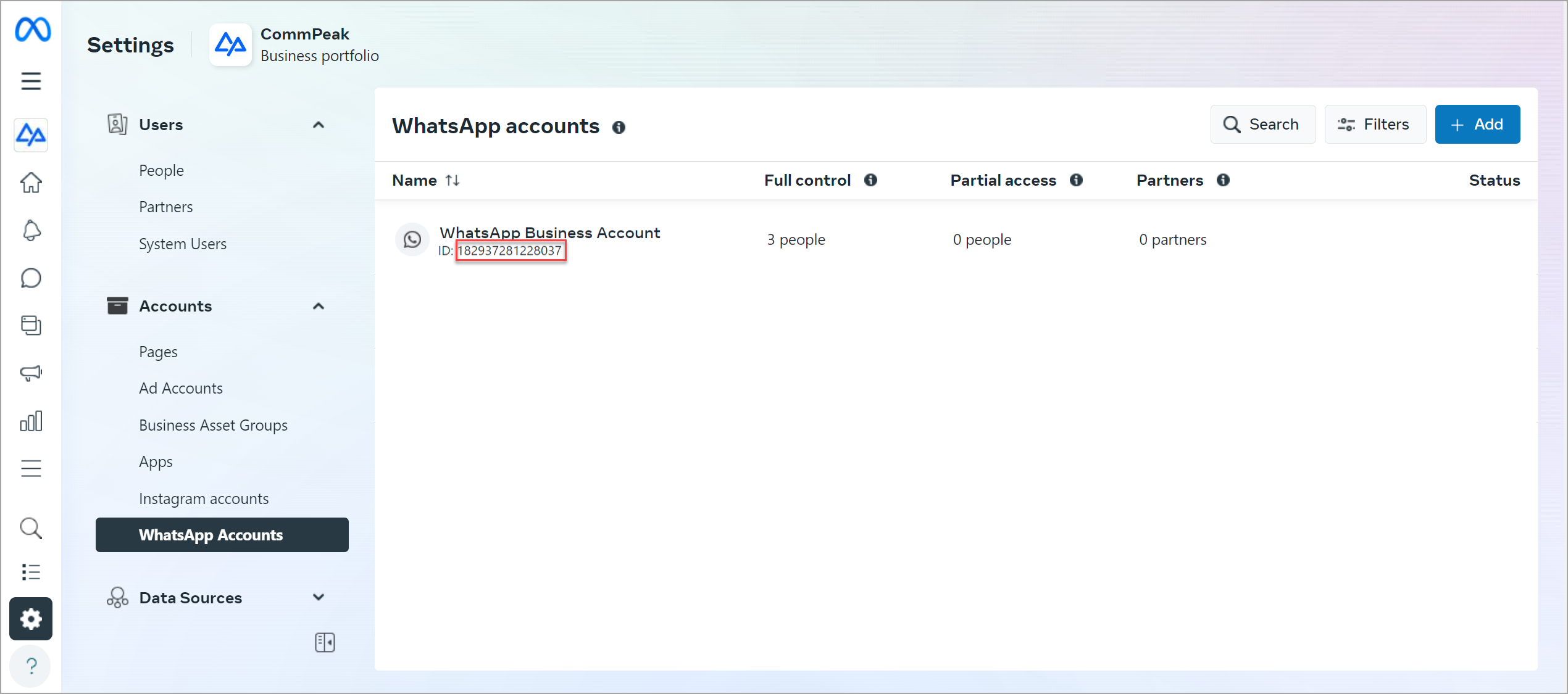The width and height of the screenshot is (1568, 694).
Task: Click the Partners column header
Action: coord(1170,180)
